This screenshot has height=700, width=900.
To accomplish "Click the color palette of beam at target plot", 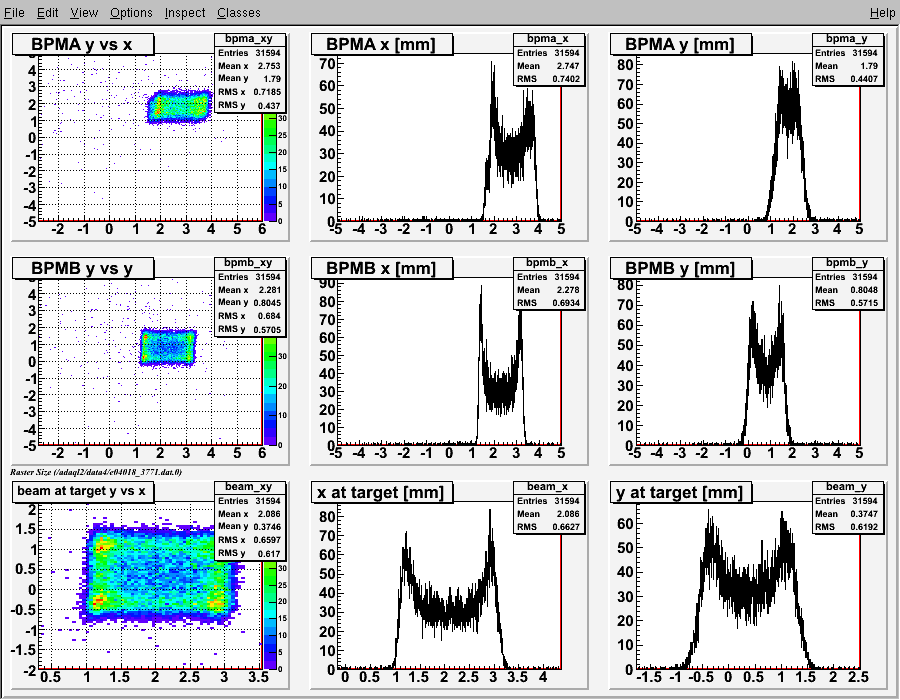I will (270, 615).
